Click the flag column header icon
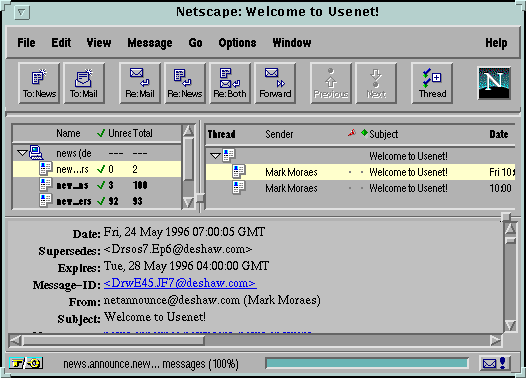Image resolution: width=526 pixels, height=378 pixels. coord(352,133)
